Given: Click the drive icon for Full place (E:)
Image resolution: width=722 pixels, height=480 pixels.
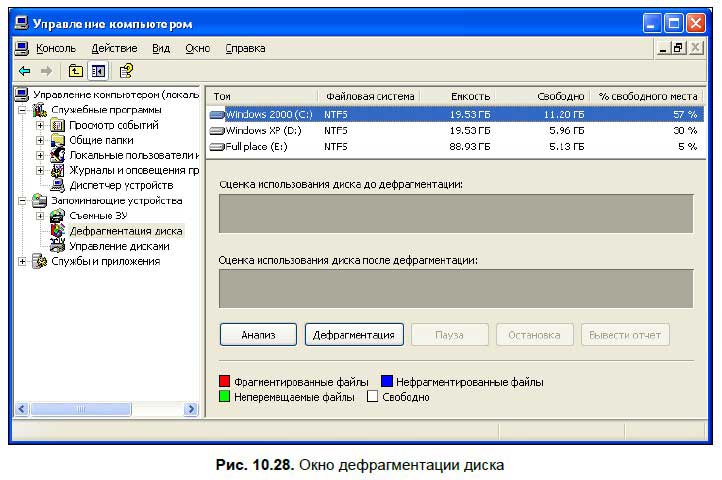Looking at the screenshot, I should coord(216,146).
